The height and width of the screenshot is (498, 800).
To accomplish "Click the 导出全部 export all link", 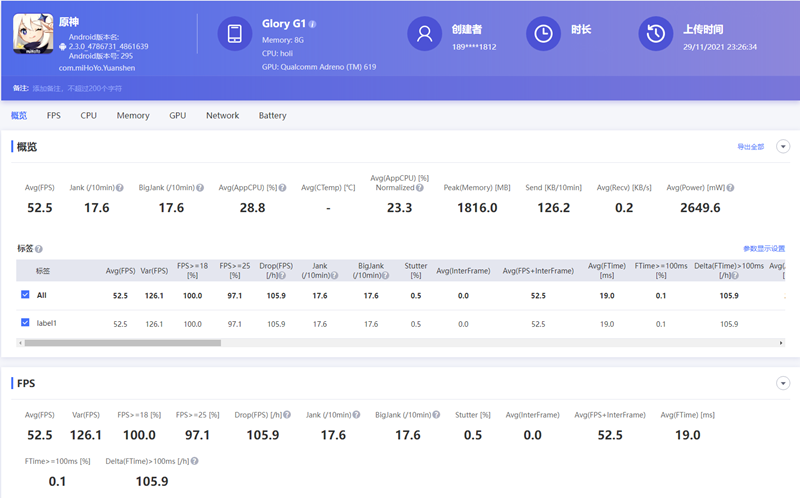I will coord(750,147).
